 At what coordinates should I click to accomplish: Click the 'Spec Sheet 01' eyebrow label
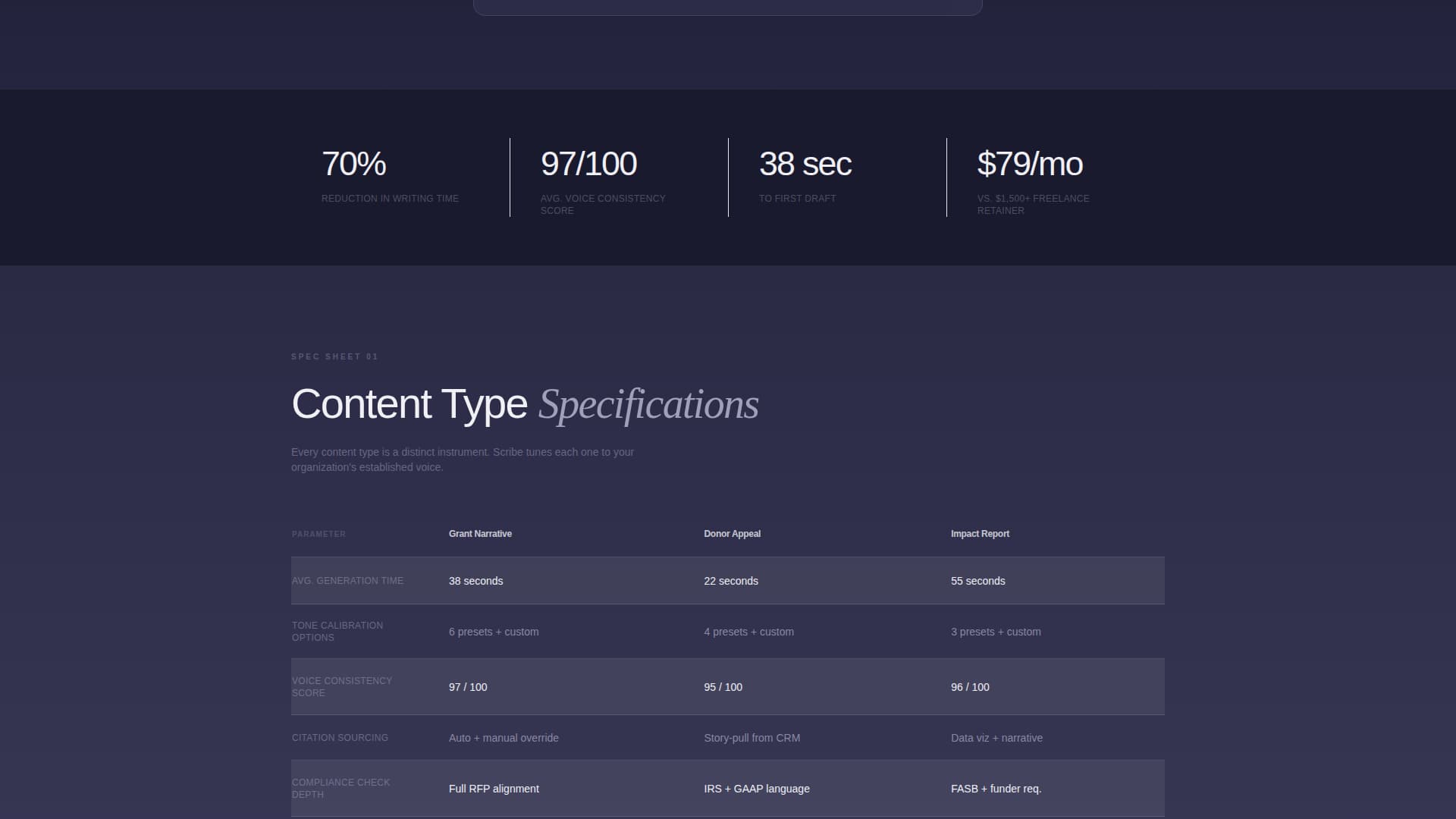(x=334, y=356)
